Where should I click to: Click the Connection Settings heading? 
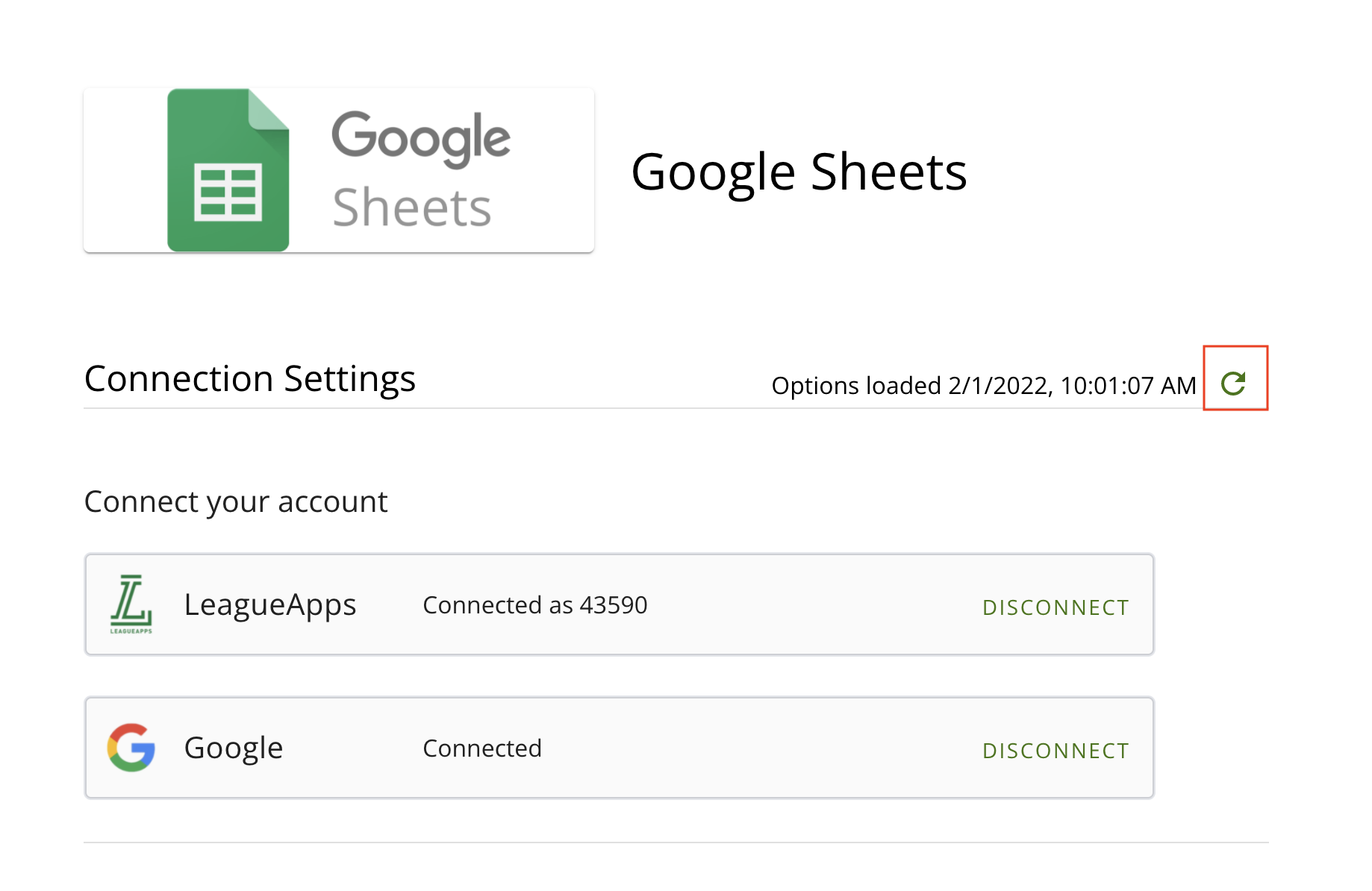pos(249,378)
